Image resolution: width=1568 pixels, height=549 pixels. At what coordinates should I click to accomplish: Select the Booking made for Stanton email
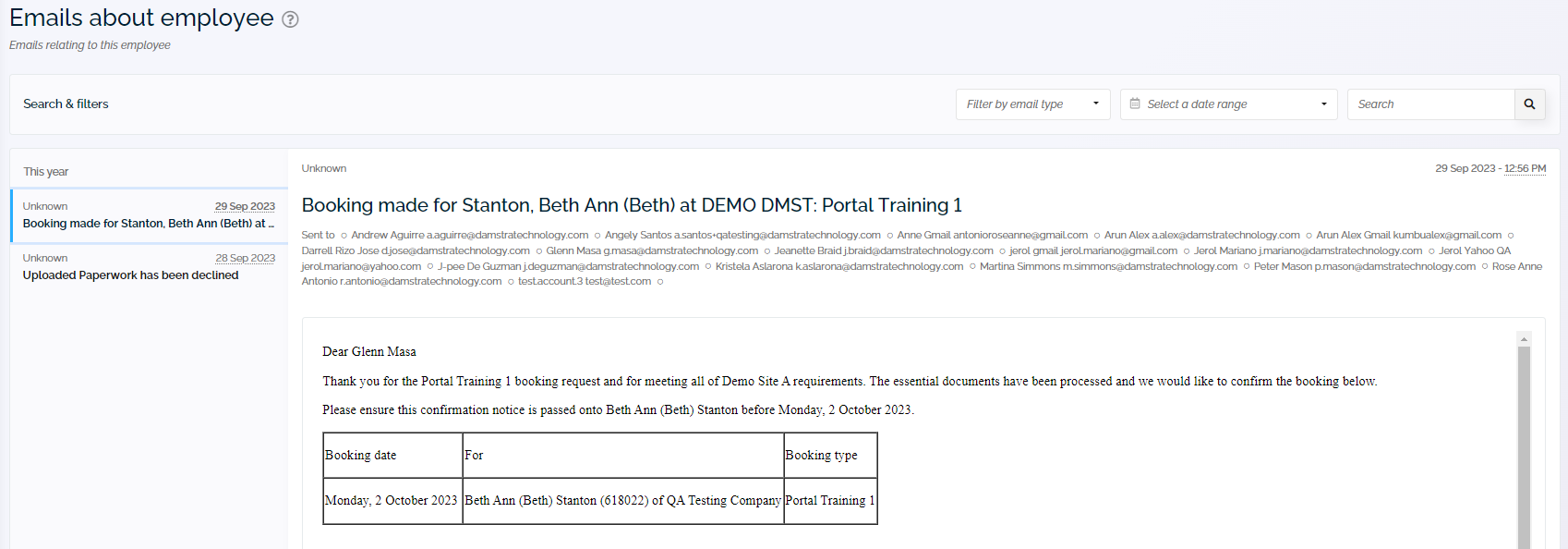[150, 215]
